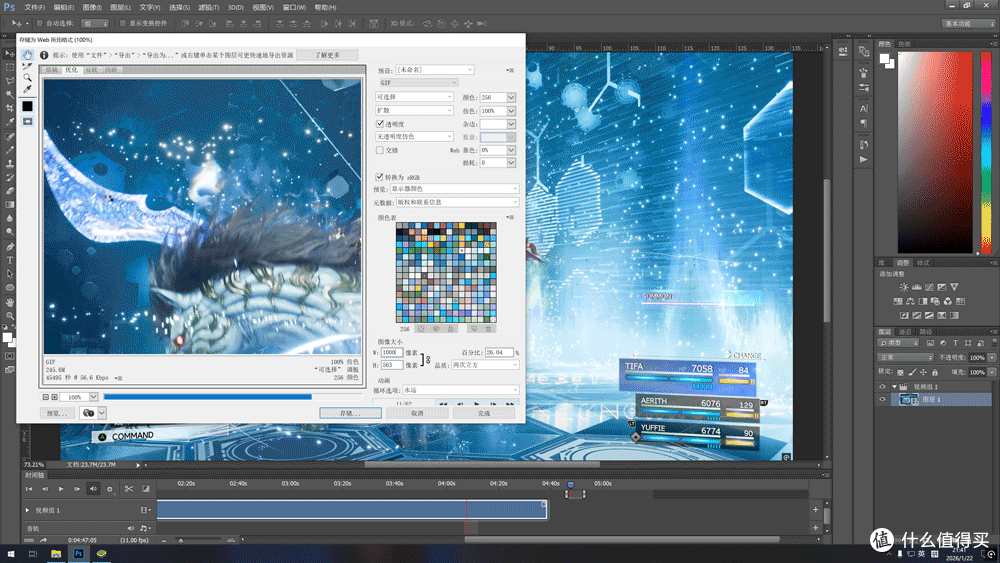Select the Hand tool in Save for Web dialog
The height and width of the screenshot is (563, 1000).
click(x=27, y=55)
